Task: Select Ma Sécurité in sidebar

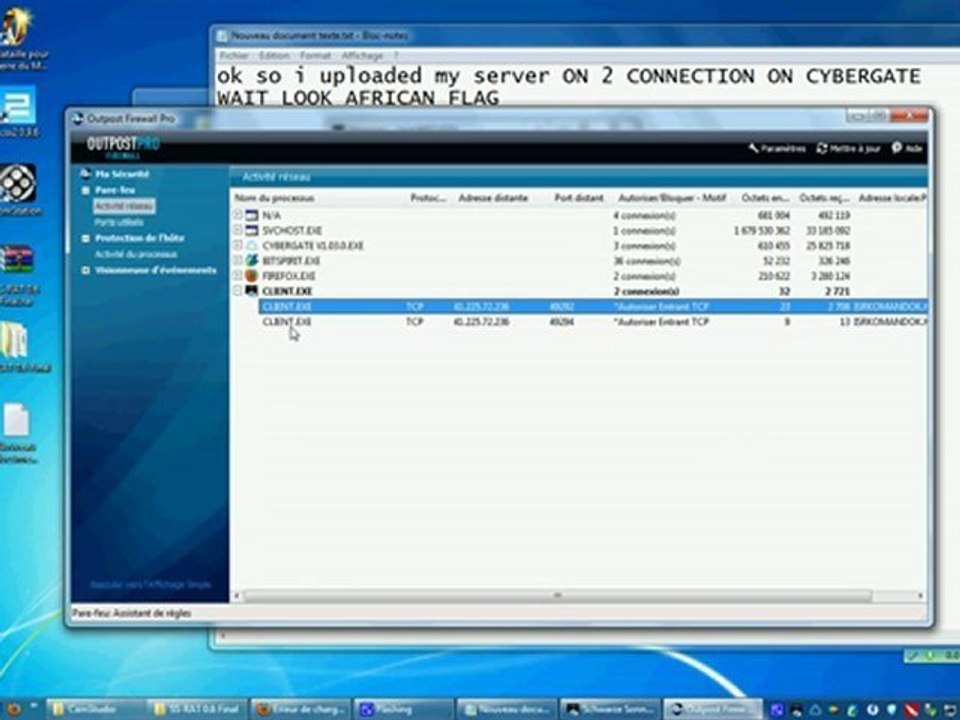Action: click(x=122, y=174)
